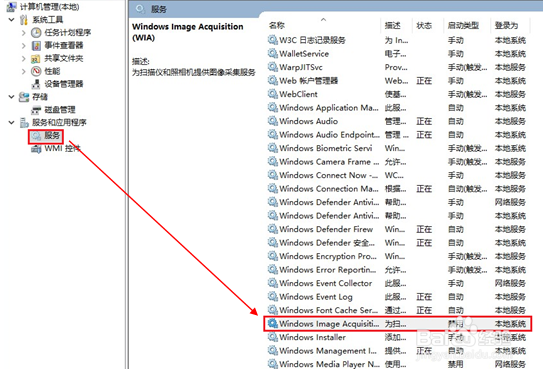The width and height of the screenshot is (543, 374).
Task: Expand the 性能 node
Action: click(24, 71)
